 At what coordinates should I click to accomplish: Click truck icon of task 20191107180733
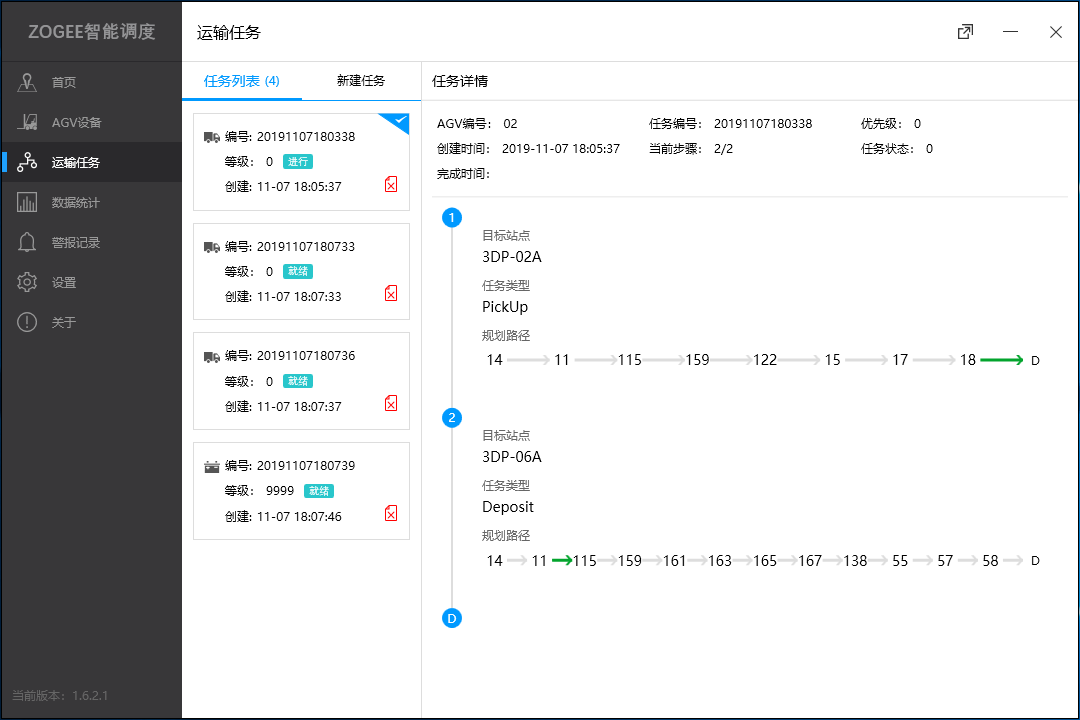point(211,247)
